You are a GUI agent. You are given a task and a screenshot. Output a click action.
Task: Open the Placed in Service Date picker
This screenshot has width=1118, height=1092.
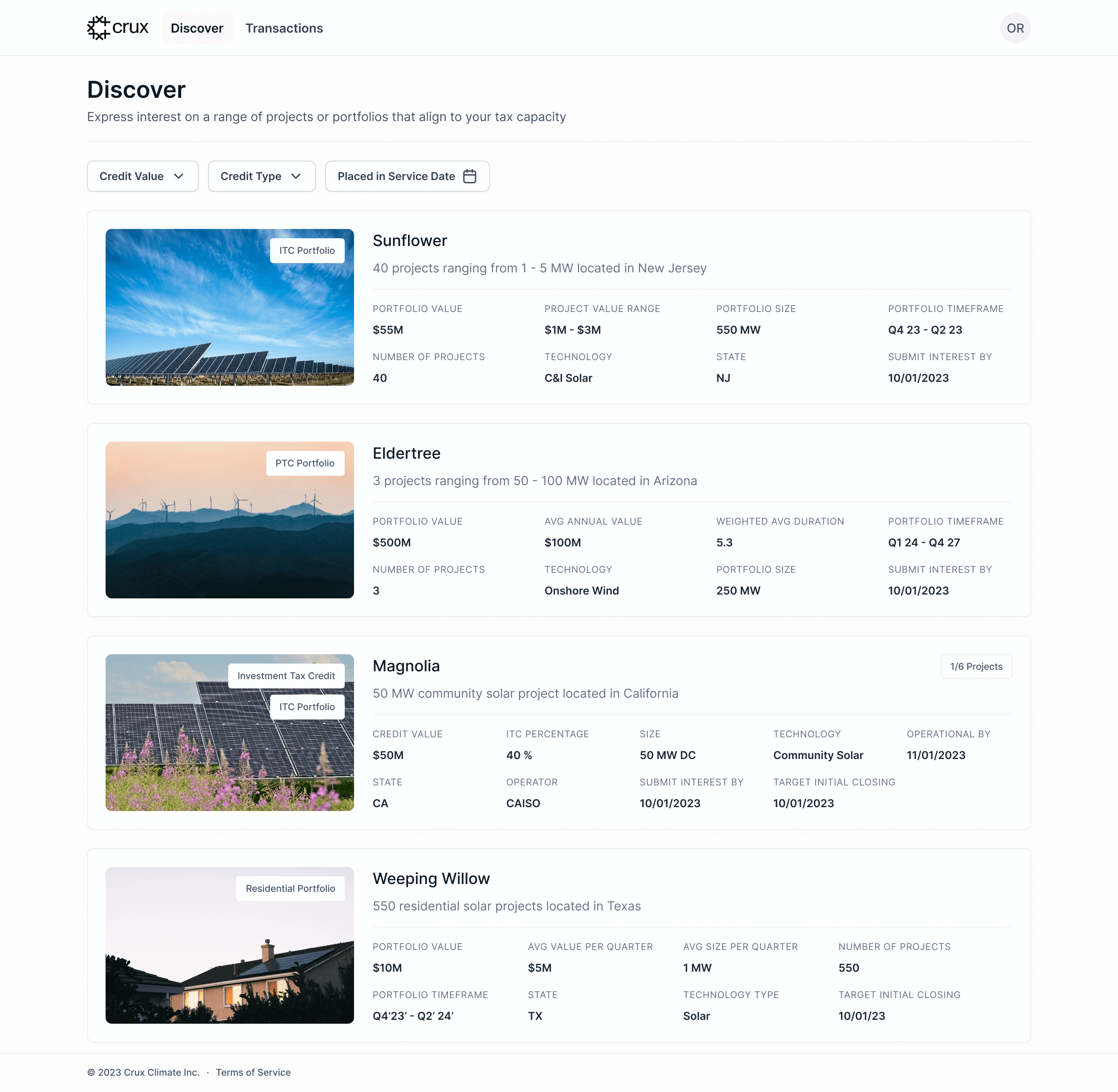(x=407, y=176)
